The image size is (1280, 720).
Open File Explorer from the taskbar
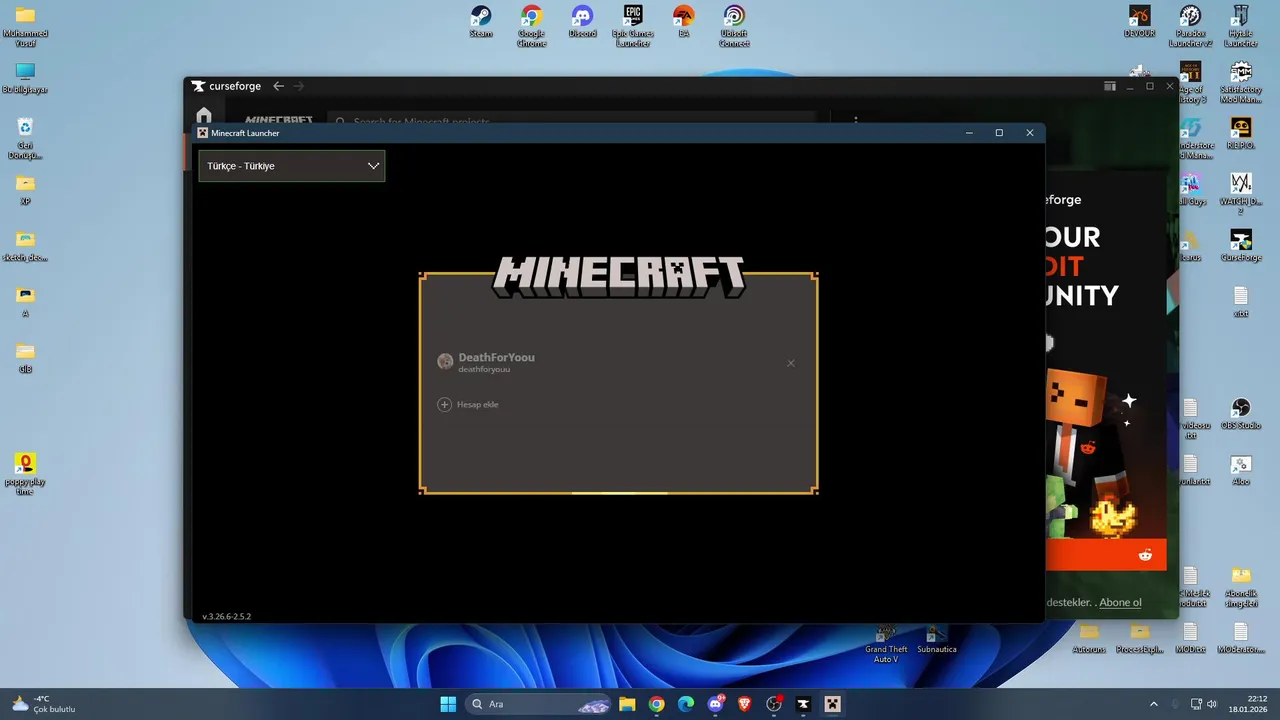tap(627, 704)
